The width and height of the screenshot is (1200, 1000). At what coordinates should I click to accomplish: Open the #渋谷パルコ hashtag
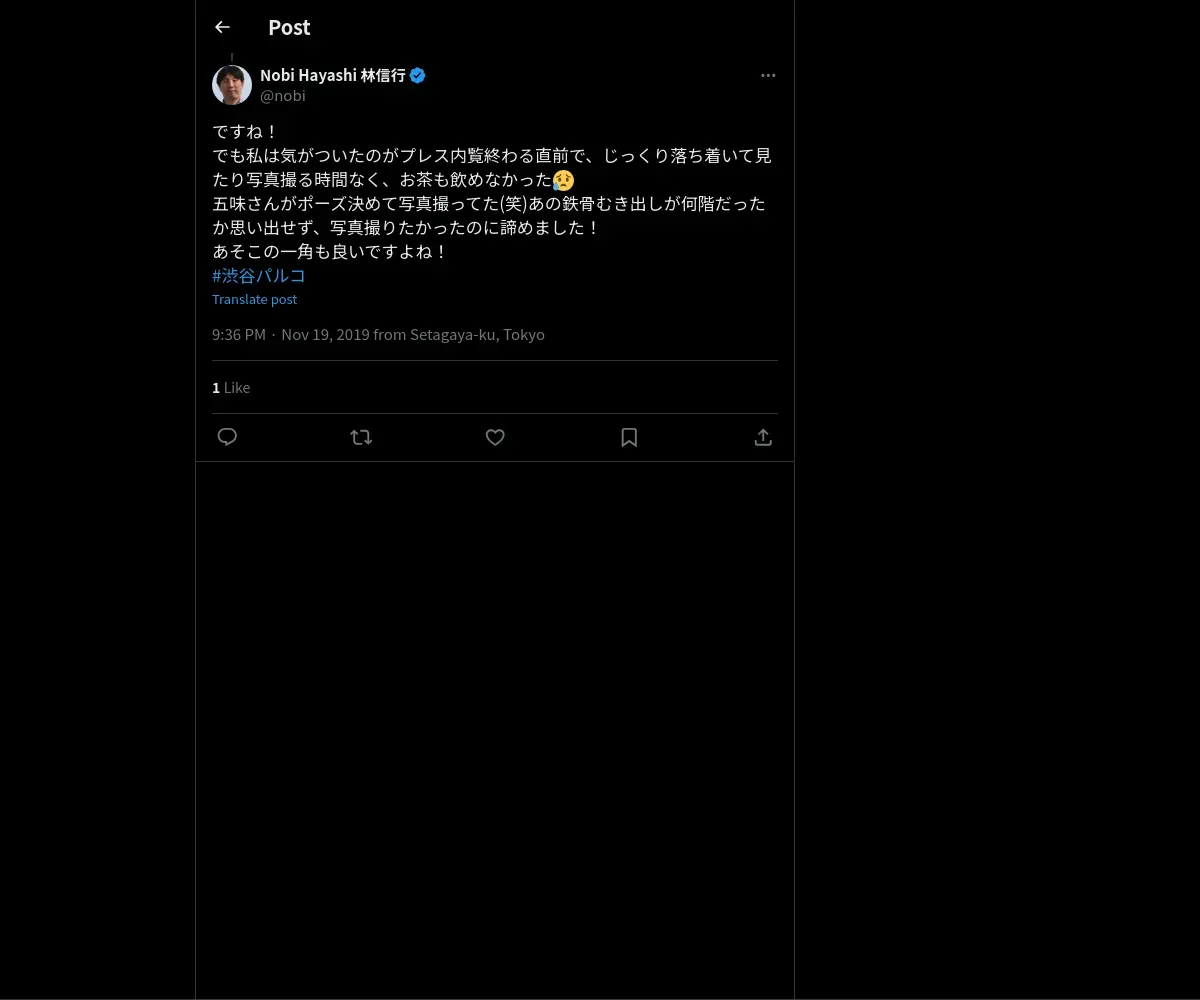point(259,276)
